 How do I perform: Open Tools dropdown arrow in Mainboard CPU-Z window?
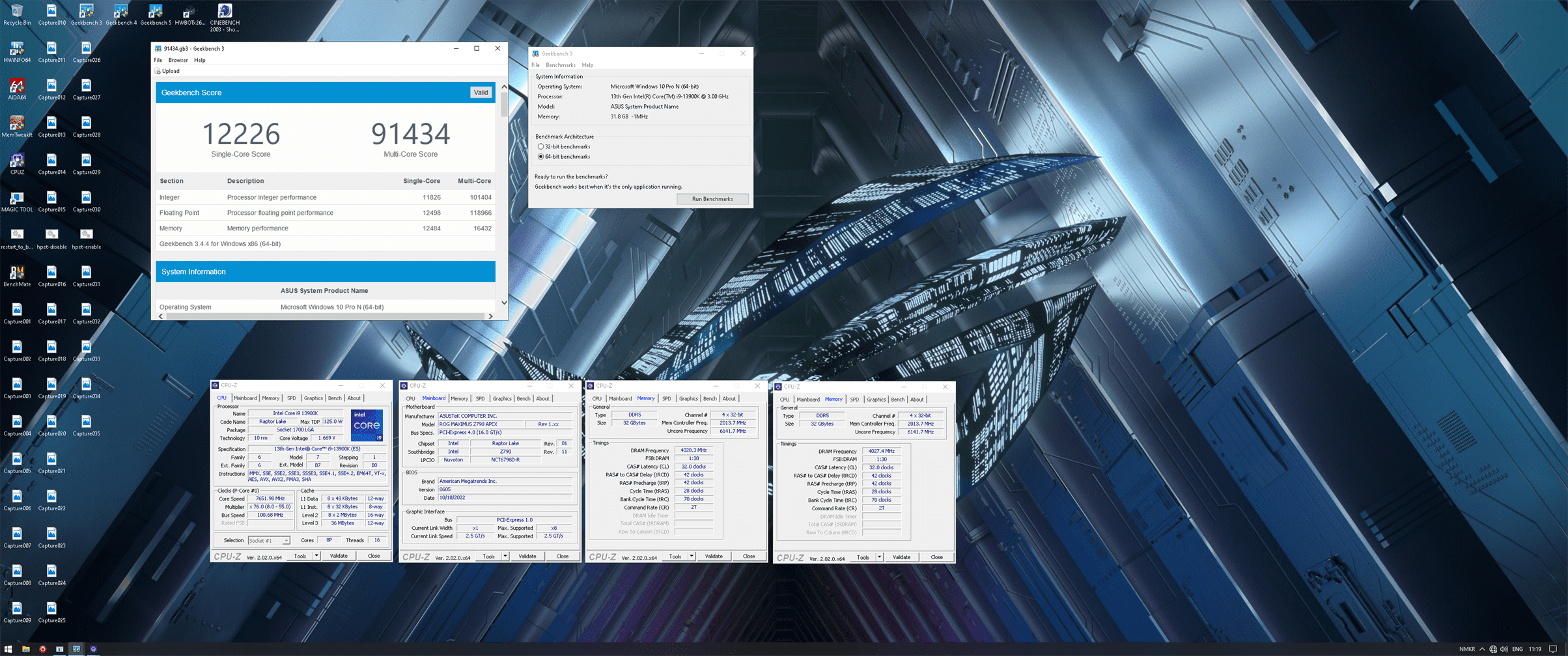(x=505, y=556)
